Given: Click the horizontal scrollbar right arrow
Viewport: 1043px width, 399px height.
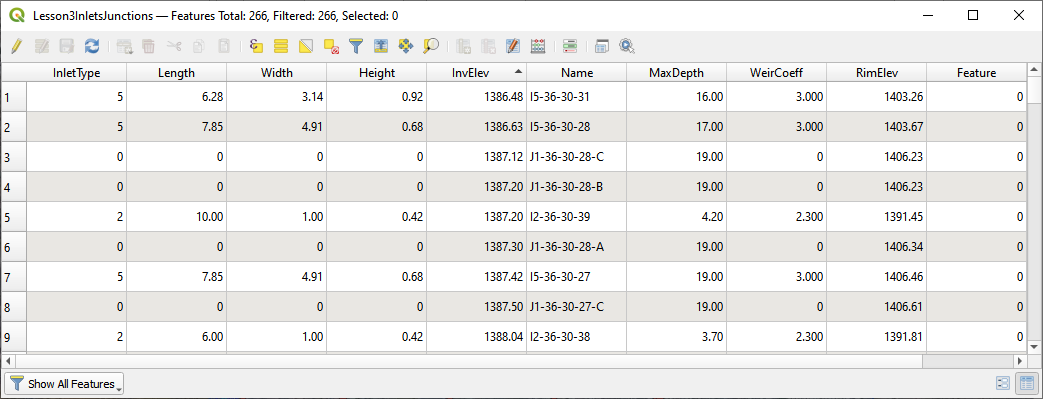Looking at the screenshot, I should coord(1020,360).
